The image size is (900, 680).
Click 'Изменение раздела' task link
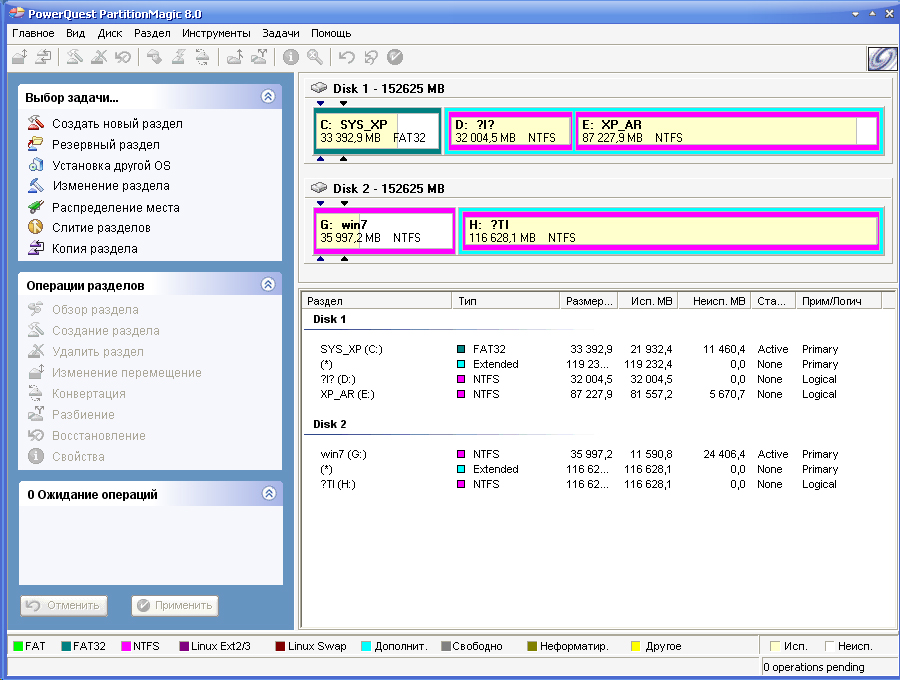[x=110, y=186]
